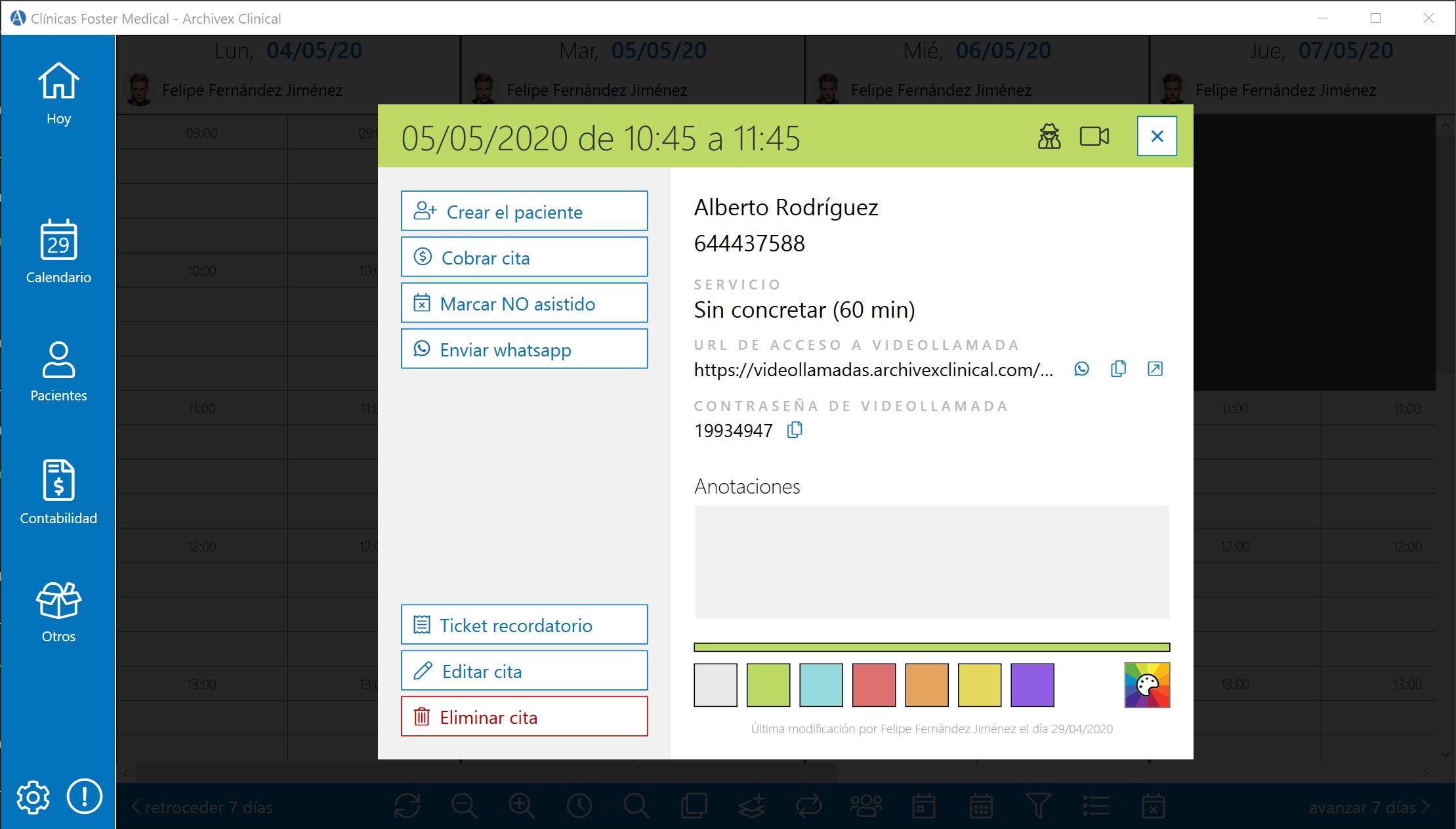This screenshot has width=1456, height=829.
Task: Copy the video call password
Action: pyautogui.click(x=795, y=430)
